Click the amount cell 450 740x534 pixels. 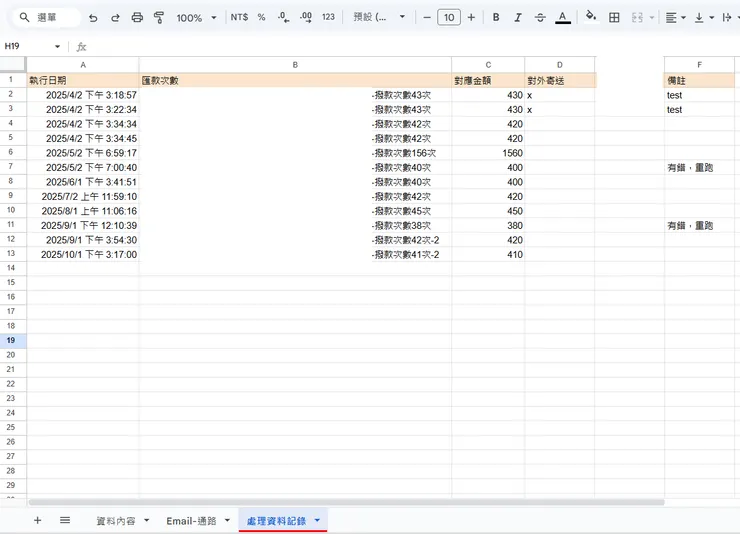pos(488,211)
